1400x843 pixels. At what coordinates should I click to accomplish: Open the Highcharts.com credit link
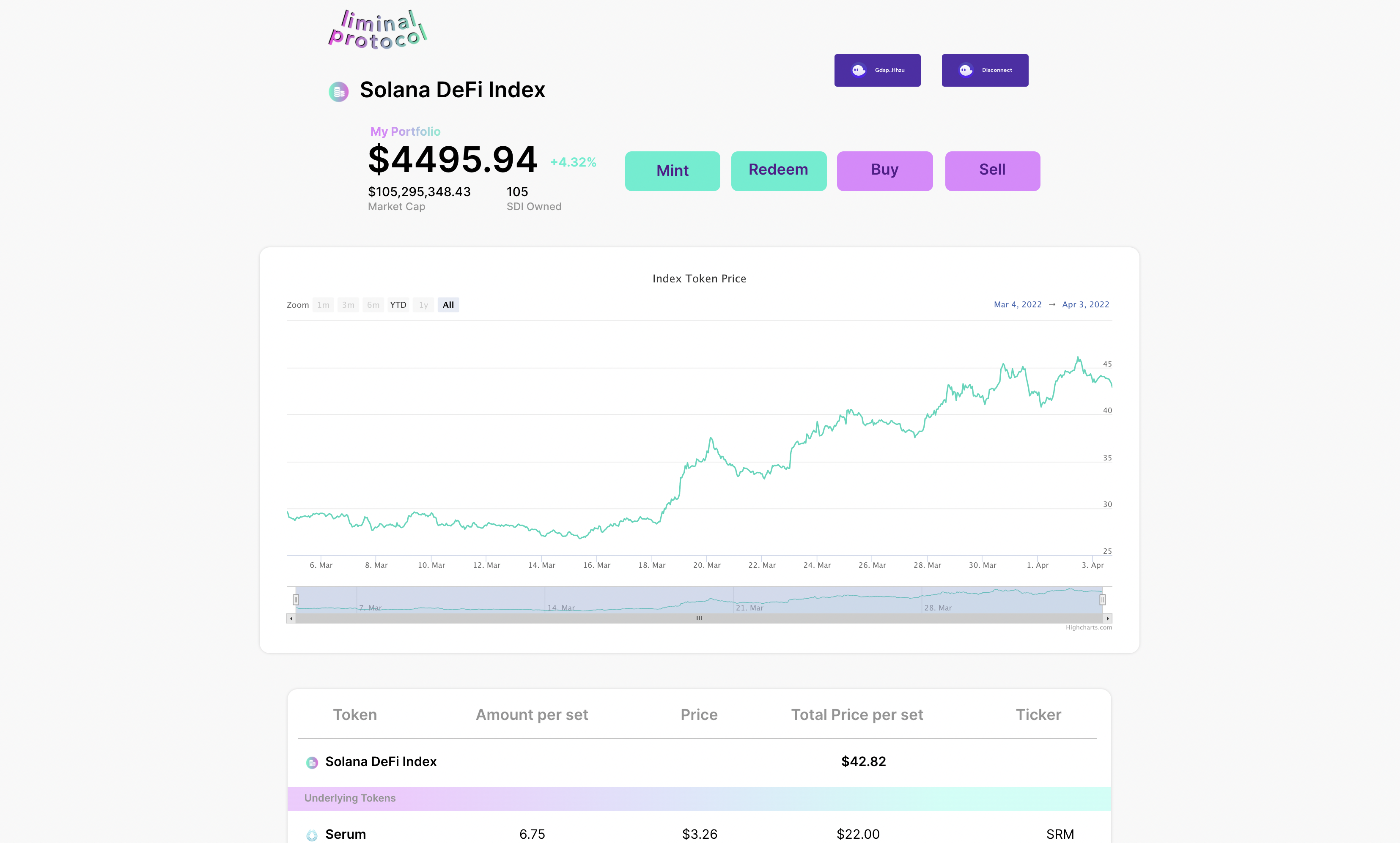[1088, 628]
